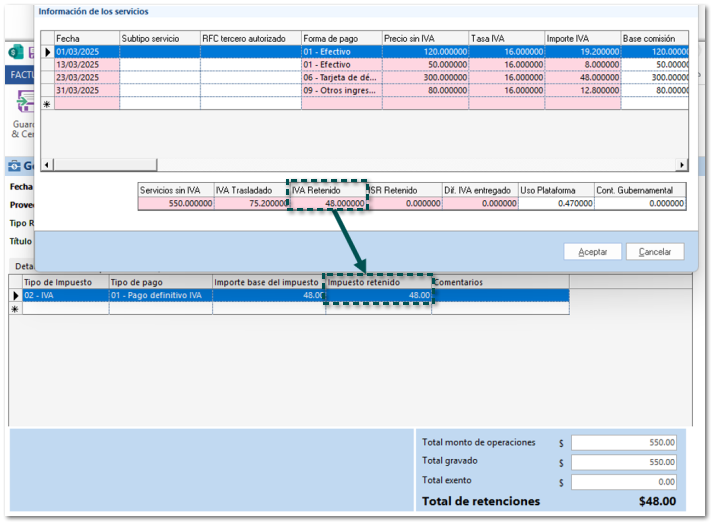Click the Excel-style app icon at top left
The image size is (714, 525).
coord(16,52)
